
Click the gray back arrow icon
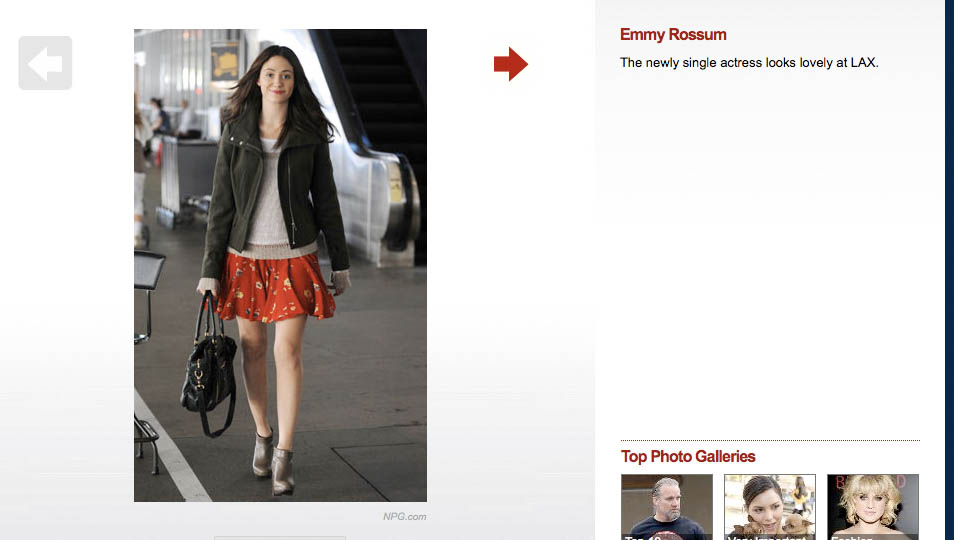click(45, 63)
